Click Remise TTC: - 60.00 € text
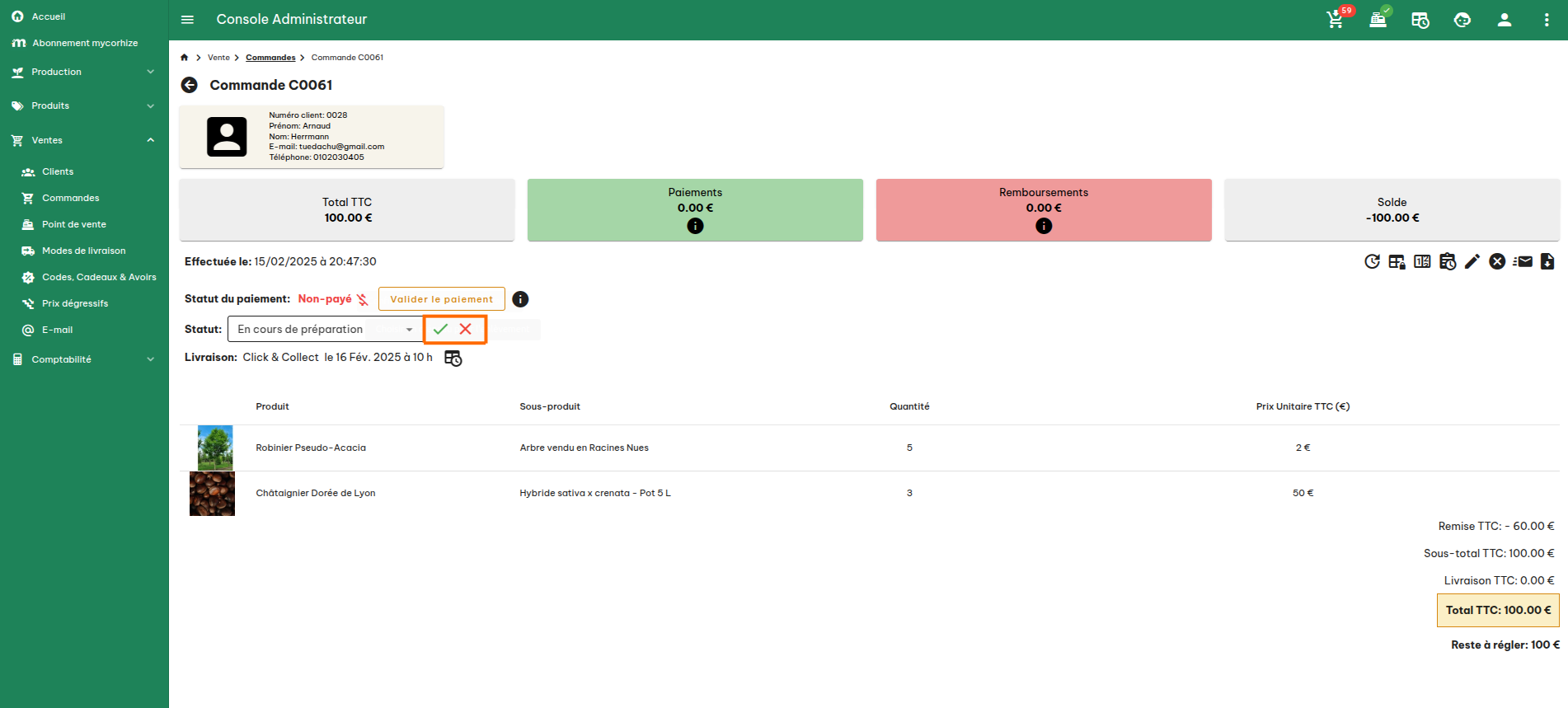The width and height of the screenshot is (1568, 708). (x=1496, y=526)
